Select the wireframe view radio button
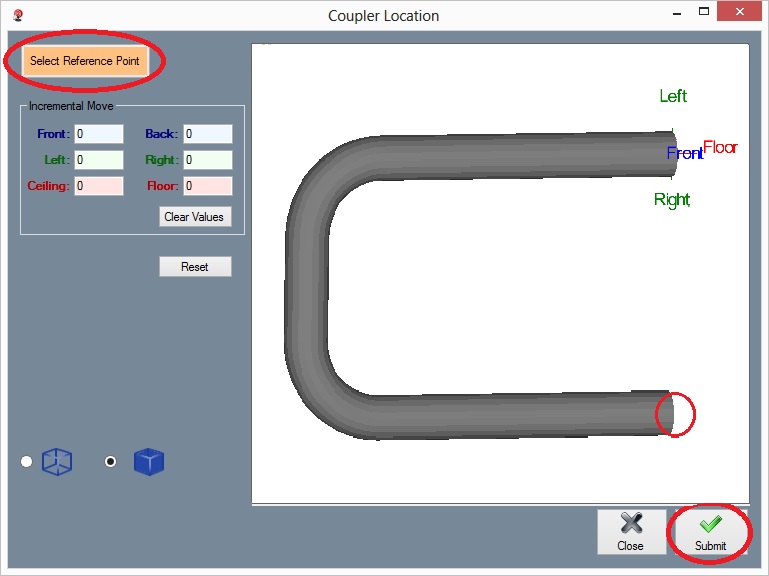This screenshot has width=769, height=576. pyautogui.click(x=26, y=462)
